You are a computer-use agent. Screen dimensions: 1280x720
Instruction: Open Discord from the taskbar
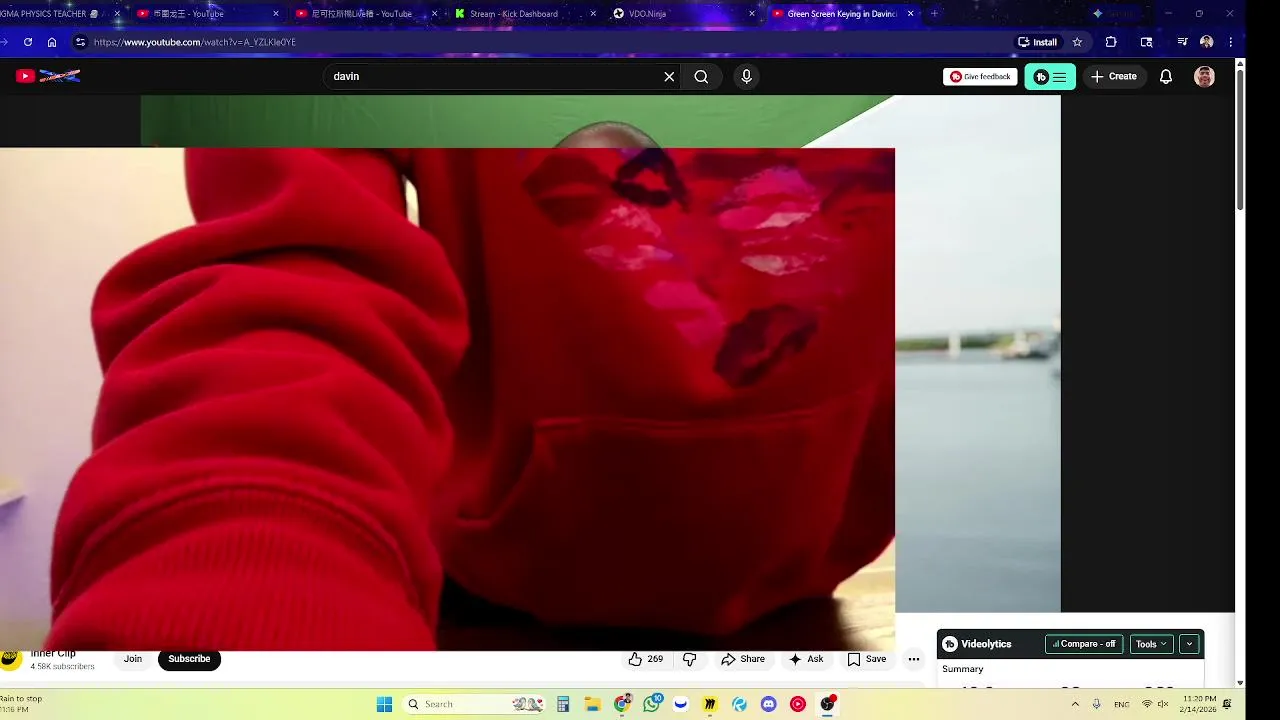pos(768,704)
